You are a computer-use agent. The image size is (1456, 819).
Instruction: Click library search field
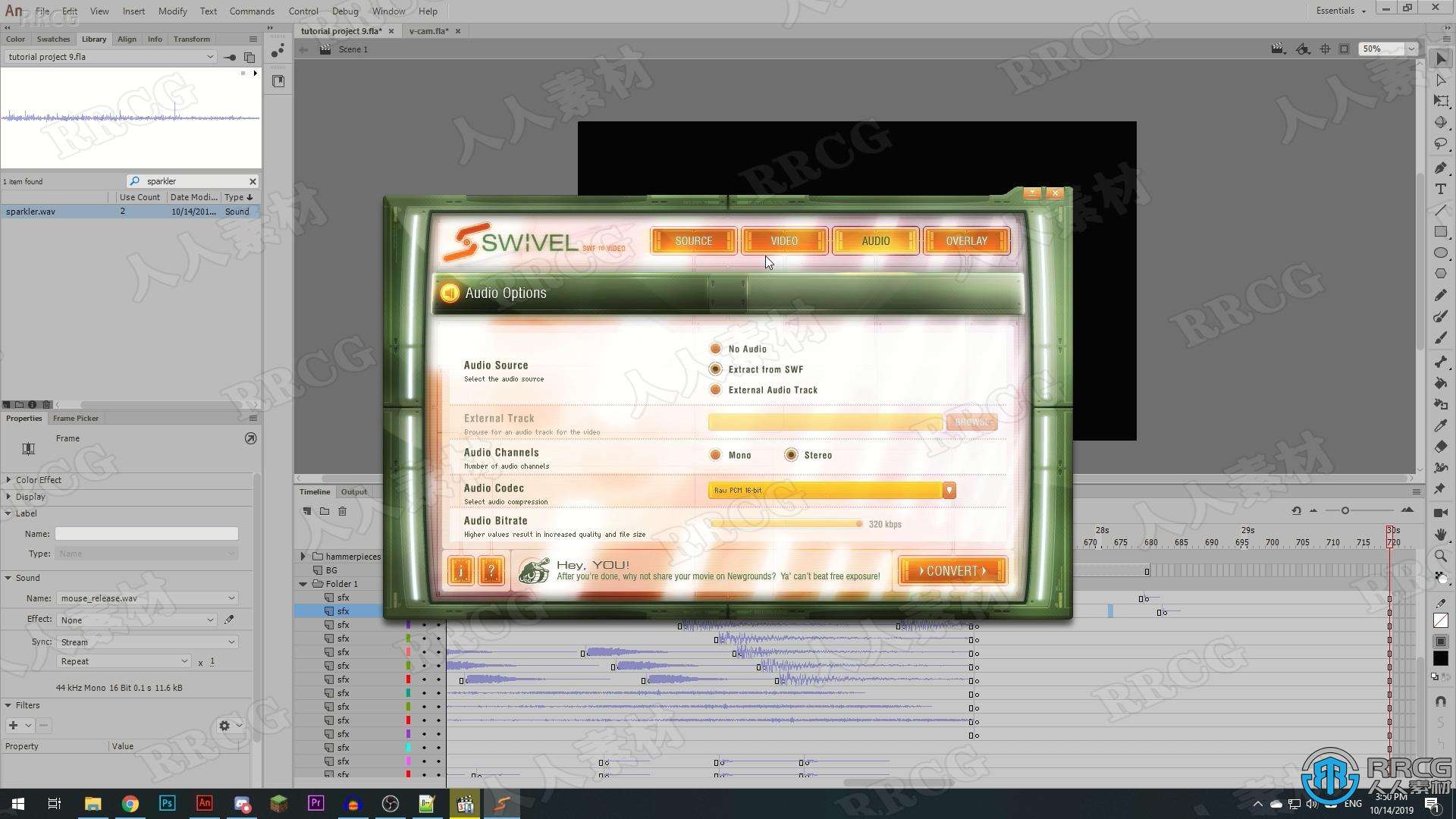tap(193, 181)
